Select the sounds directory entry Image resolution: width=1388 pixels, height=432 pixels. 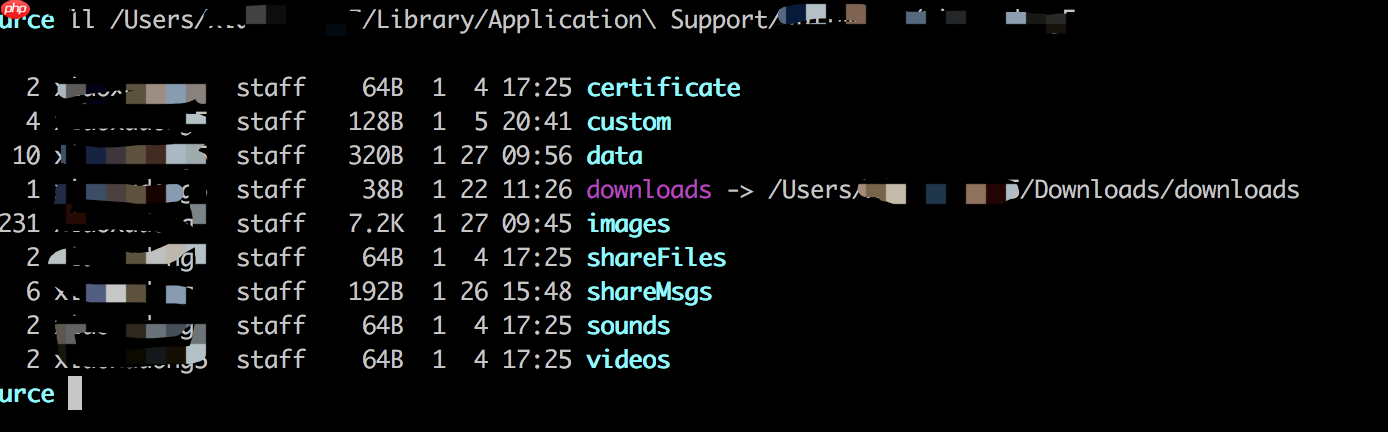[628, 326]
